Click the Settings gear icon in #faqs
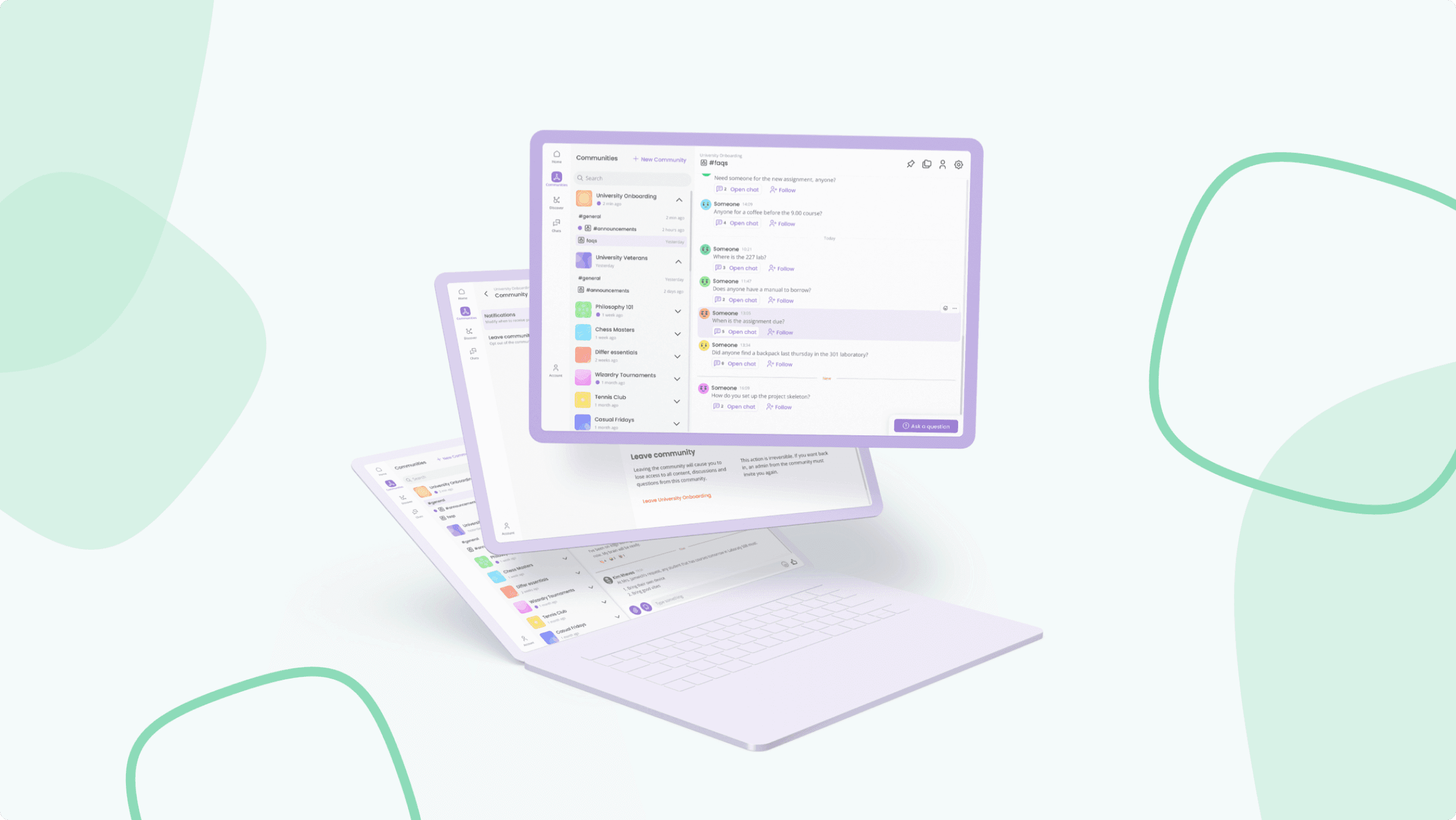The image size is (1456, 820). (957, 164)
